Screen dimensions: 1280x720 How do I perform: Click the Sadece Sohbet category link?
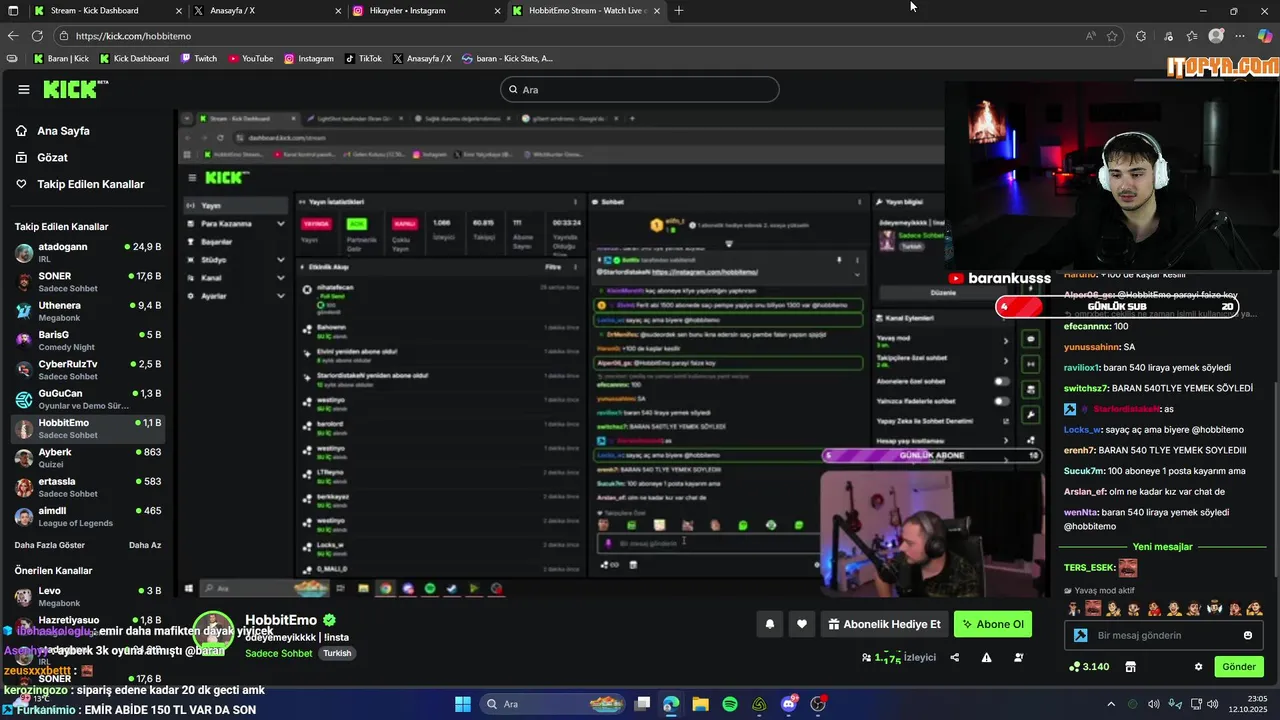point(279,653)
